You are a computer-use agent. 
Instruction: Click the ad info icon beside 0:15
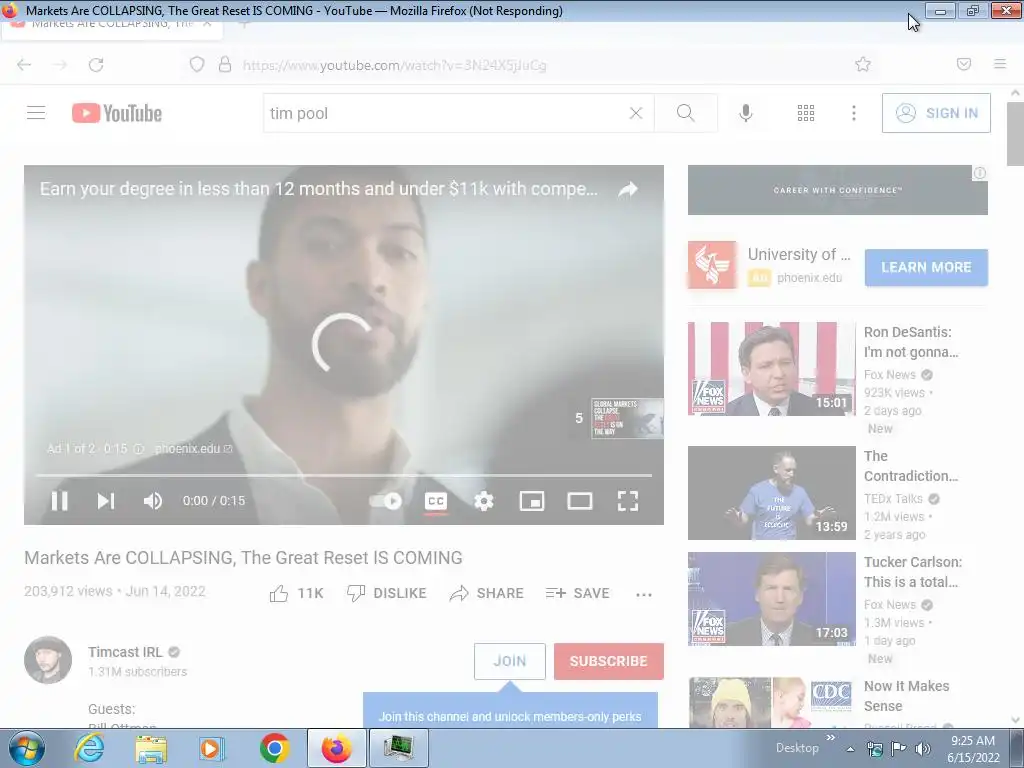(x=138, y=449)
